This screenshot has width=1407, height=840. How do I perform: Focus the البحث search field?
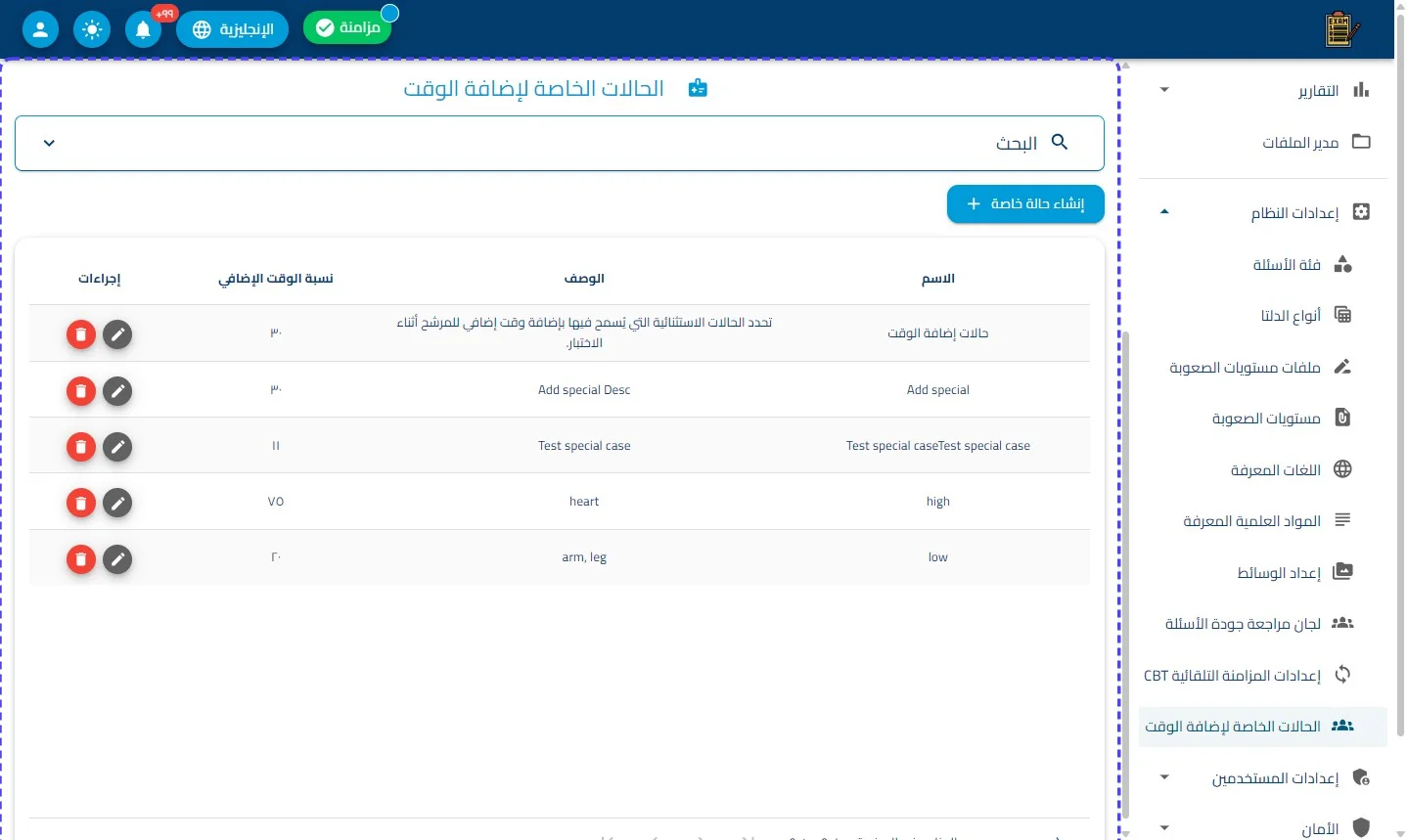click(560, 144)
